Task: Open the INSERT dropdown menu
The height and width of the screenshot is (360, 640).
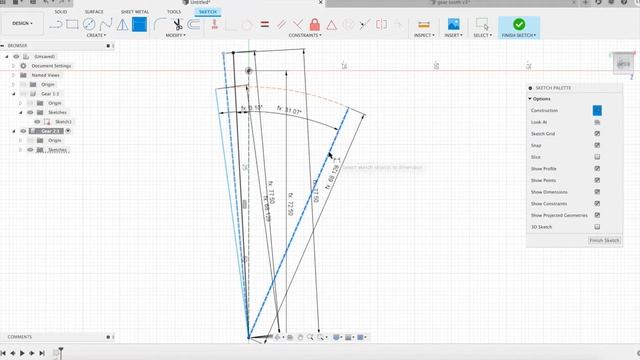Action: (x=453, y=36)
